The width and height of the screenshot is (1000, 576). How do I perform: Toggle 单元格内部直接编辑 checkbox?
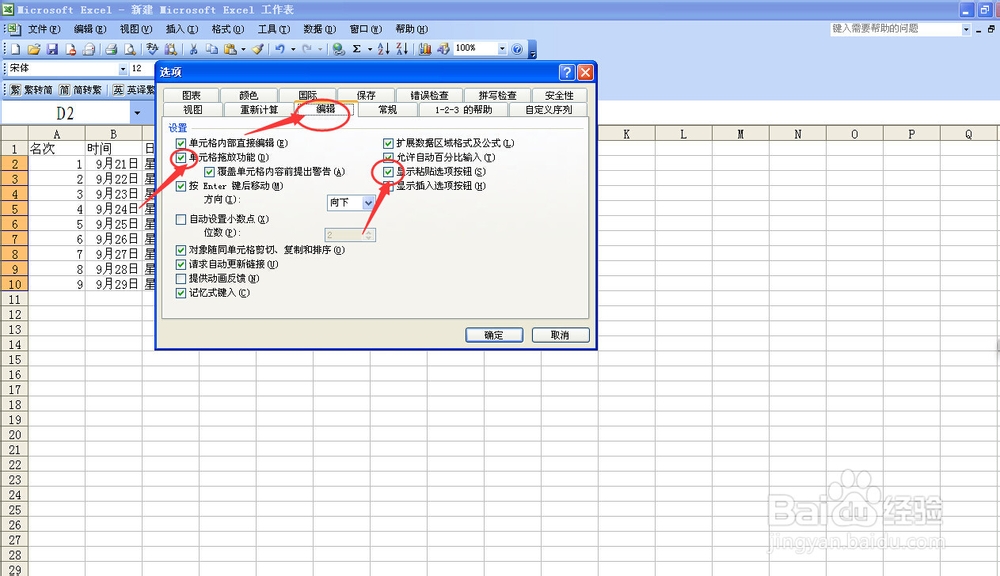click(x=181, y=144)
